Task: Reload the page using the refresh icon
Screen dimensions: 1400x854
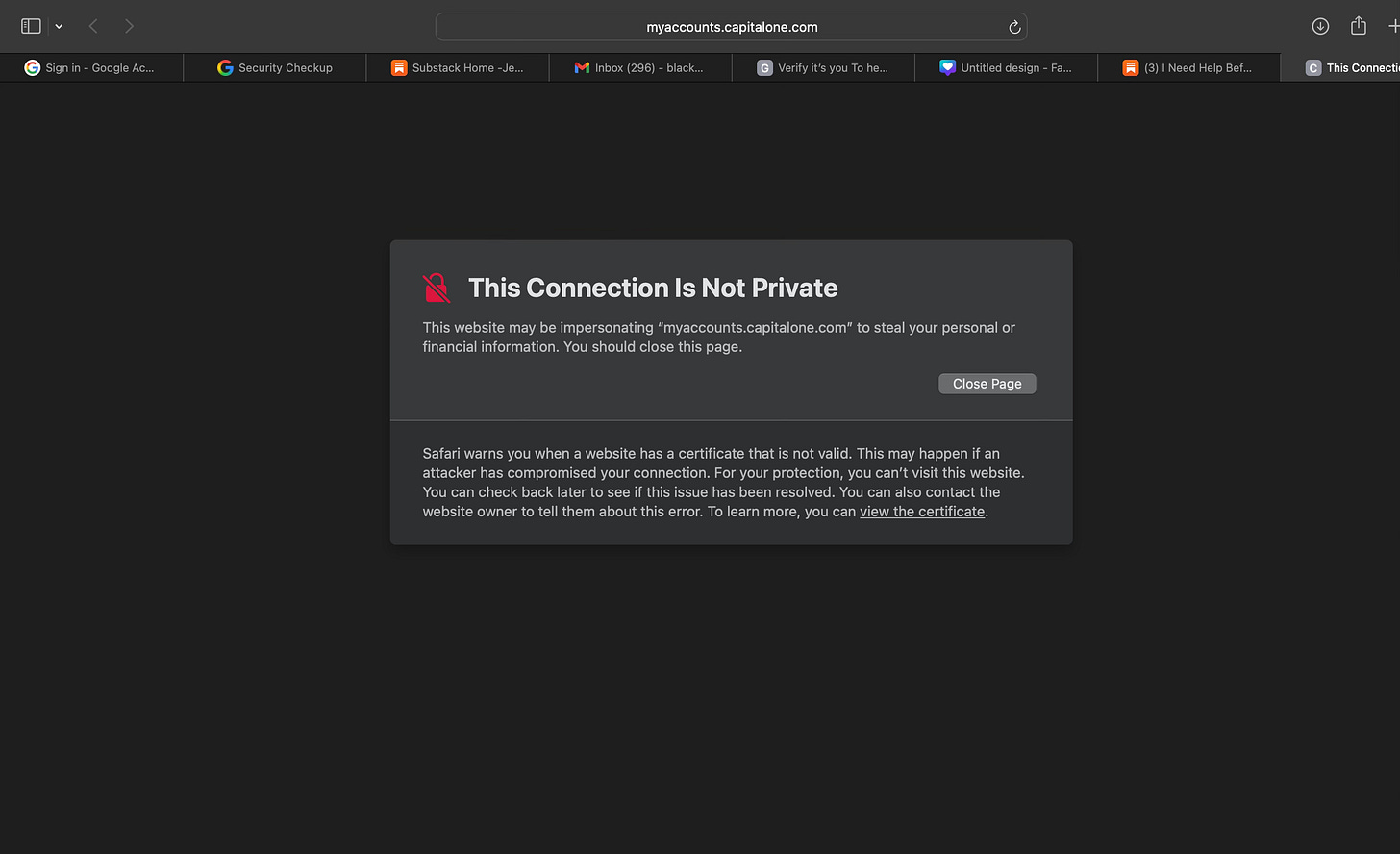Action: [x=1013, y=27]
